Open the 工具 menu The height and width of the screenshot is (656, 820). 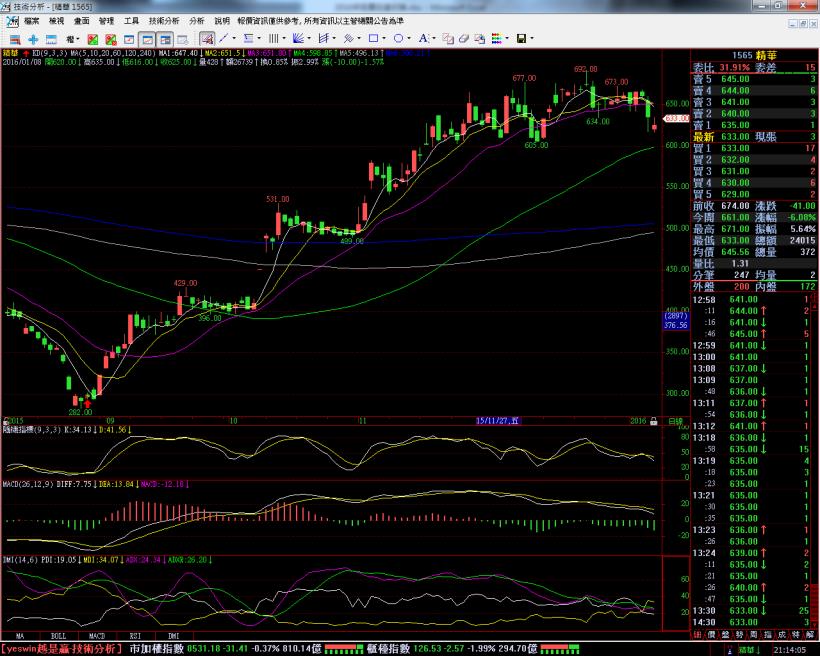131,20
